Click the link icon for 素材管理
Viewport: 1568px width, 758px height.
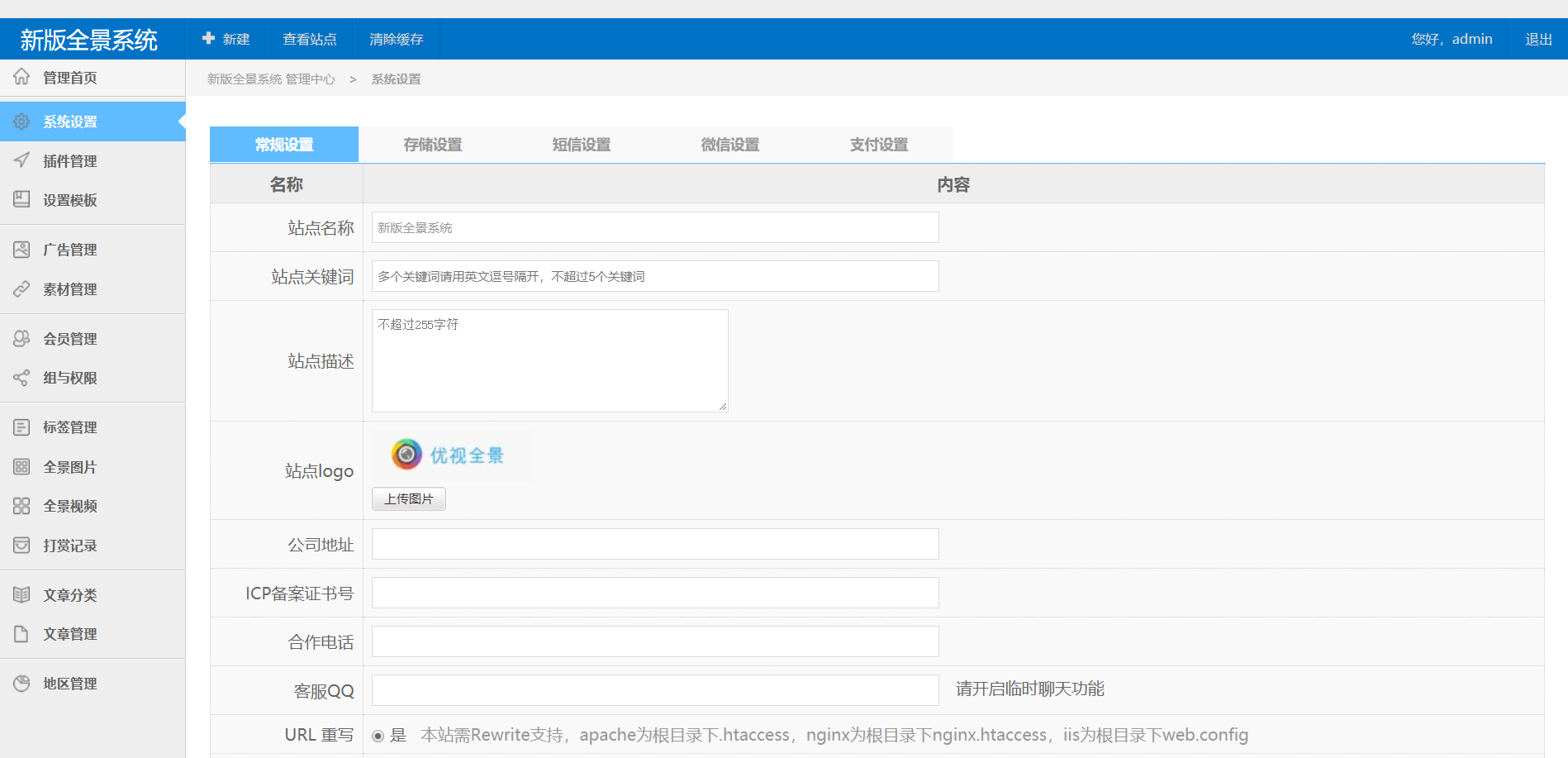click(x=21, y=289)
